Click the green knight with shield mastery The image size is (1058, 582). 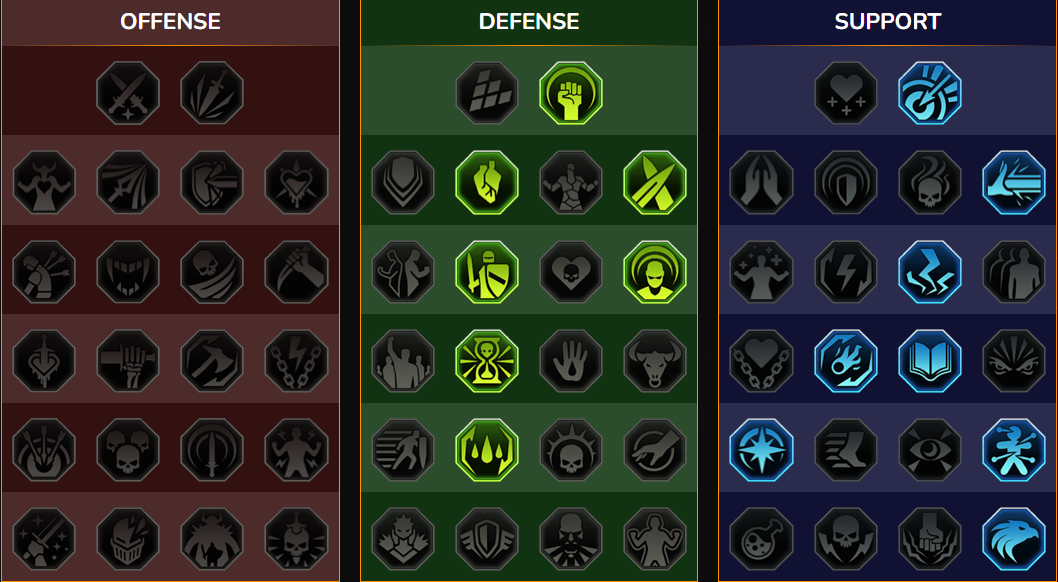487,272
